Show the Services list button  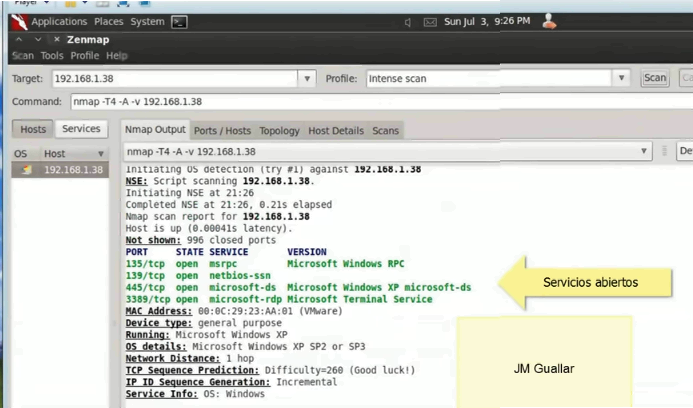[81, 129]
